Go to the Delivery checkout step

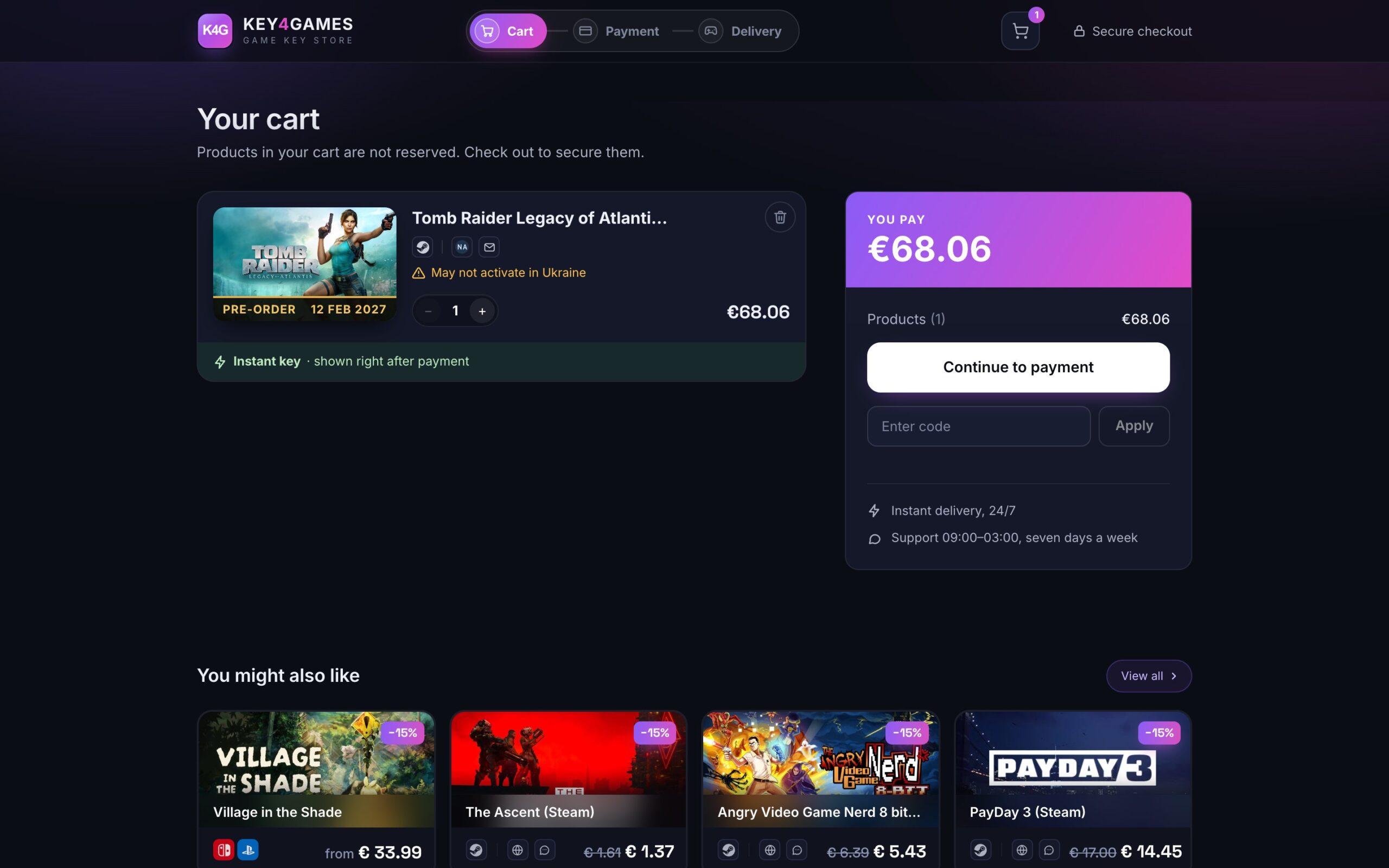pyautogui.click(x=741, y=31)
